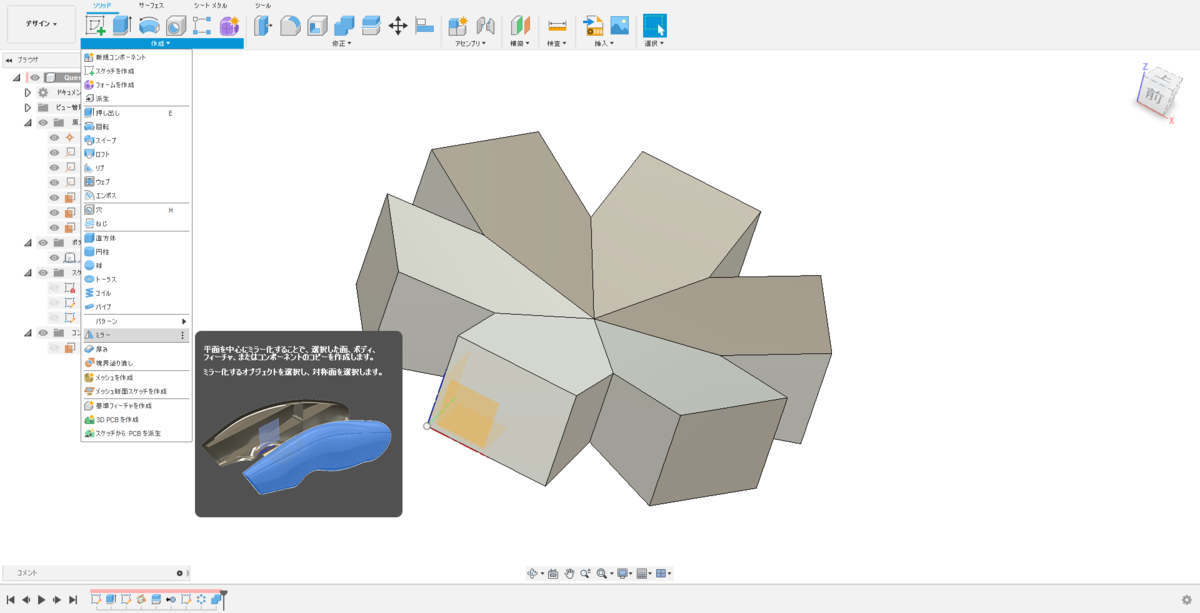This screenshot has height=613, width=1200.
Task: Expand the Named Views tree node
Action: coord(28,107)
